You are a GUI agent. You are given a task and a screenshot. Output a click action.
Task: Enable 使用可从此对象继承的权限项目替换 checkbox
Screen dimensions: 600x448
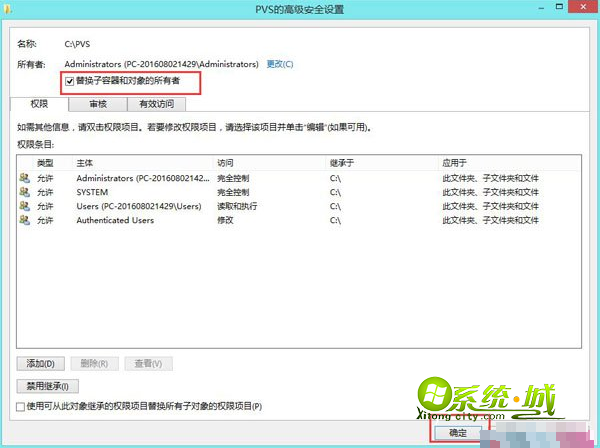pos(21,407)
